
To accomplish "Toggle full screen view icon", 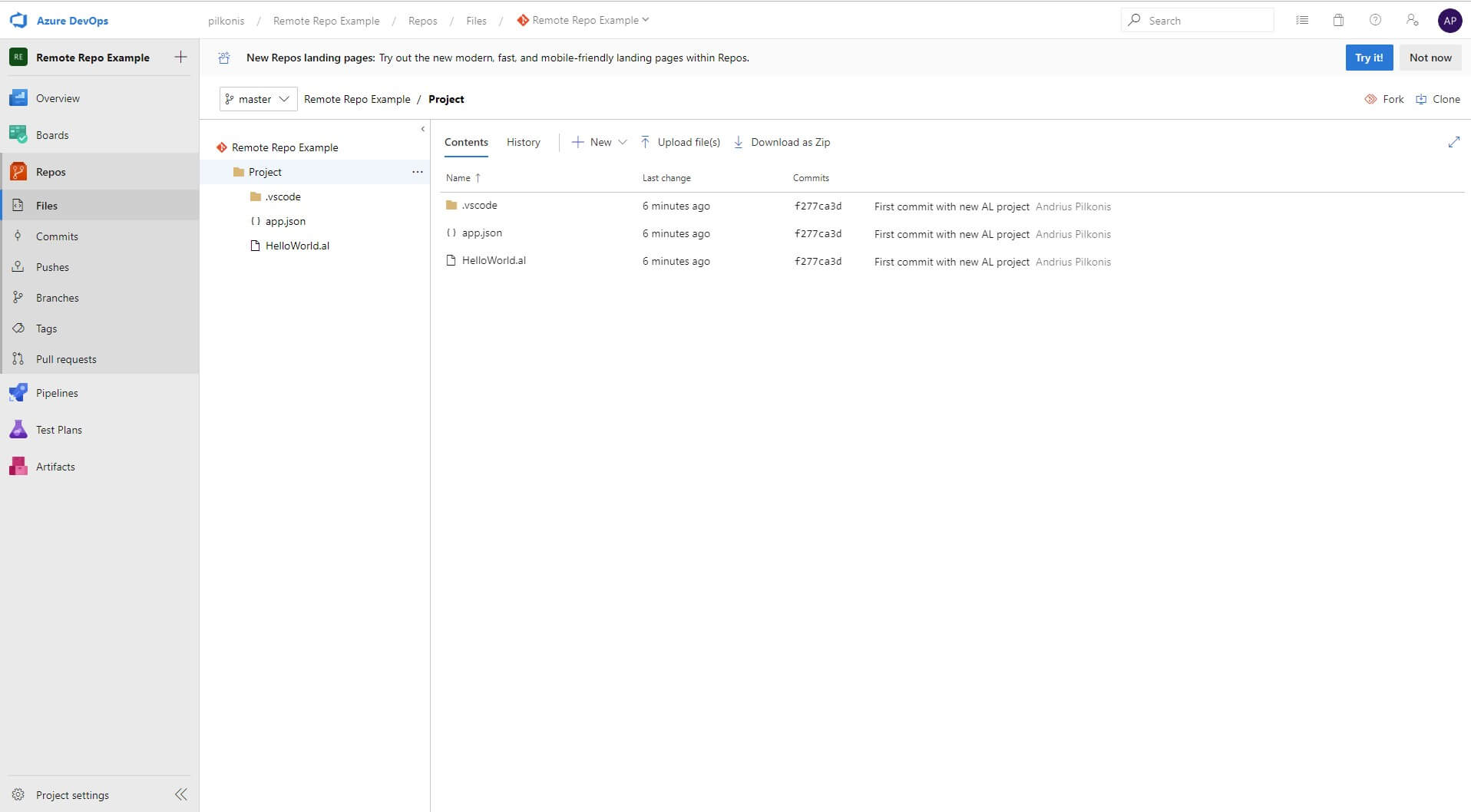I will pyautogui.click(x=1453, y=142).
